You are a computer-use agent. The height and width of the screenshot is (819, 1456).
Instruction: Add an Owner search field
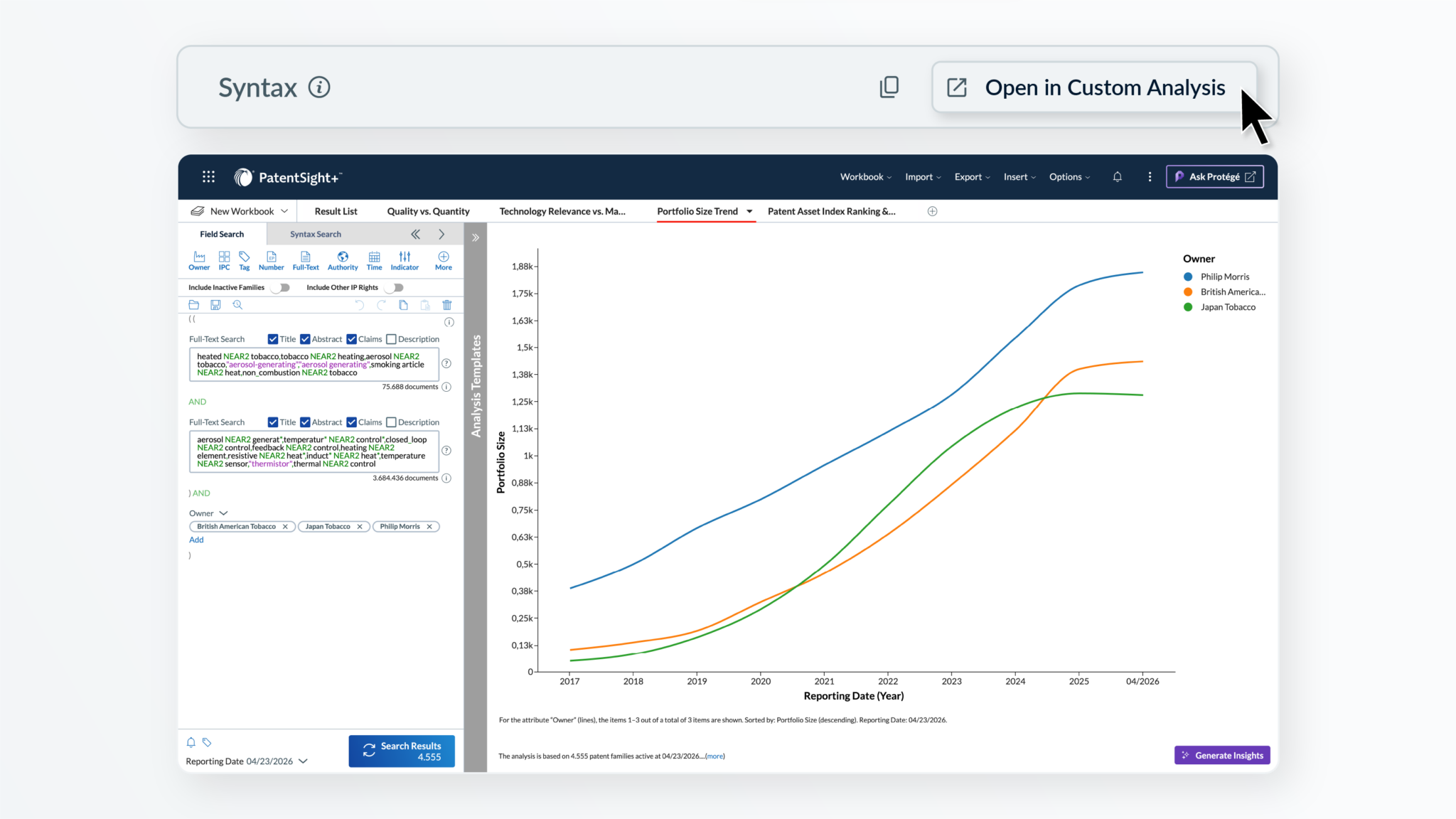[199, 260]
